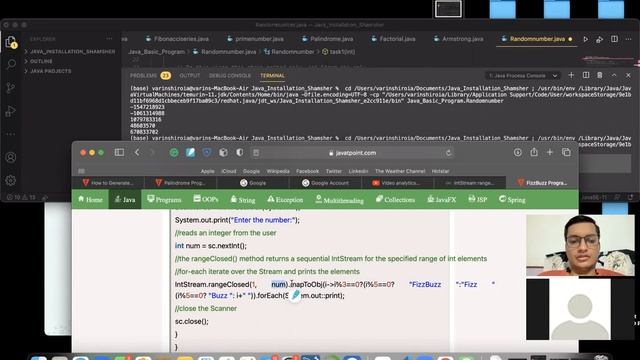Select FizzBuzz Program Safari tab
The image size is (640, 360).
pos(542,183)
